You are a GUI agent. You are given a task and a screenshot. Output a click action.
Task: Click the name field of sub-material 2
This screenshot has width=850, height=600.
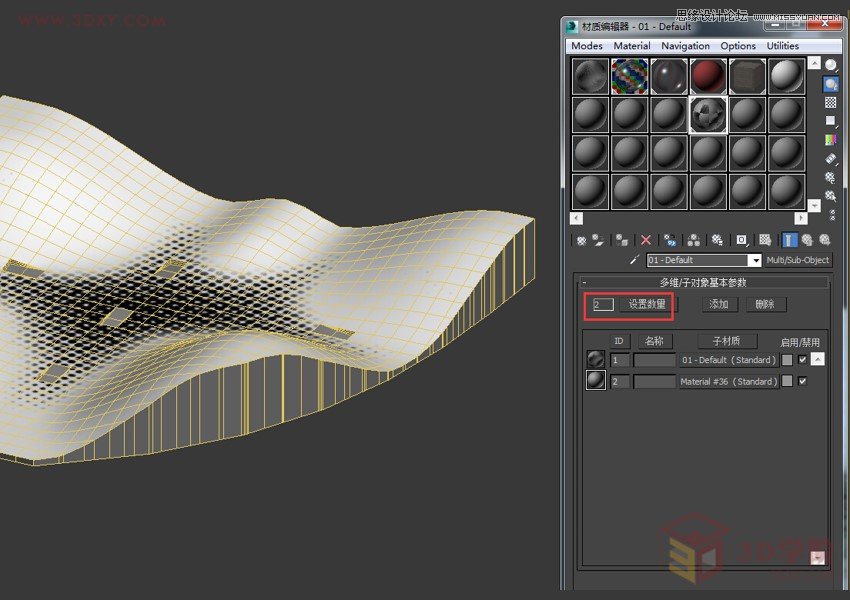pyautogui.click(x=654, y=382)
